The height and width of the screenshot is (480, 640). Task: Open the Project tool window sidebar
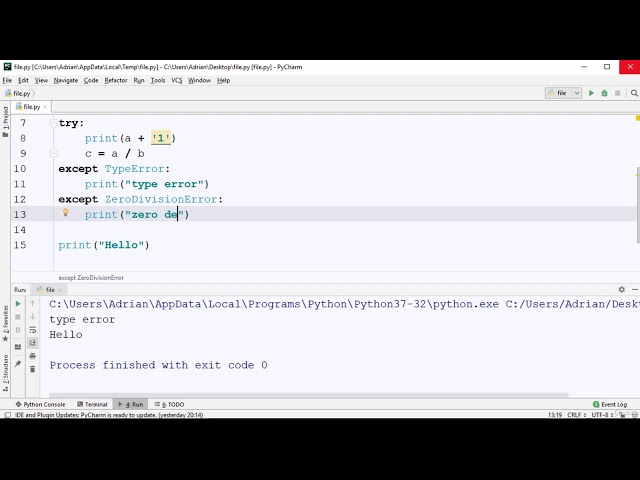point(5,122)
